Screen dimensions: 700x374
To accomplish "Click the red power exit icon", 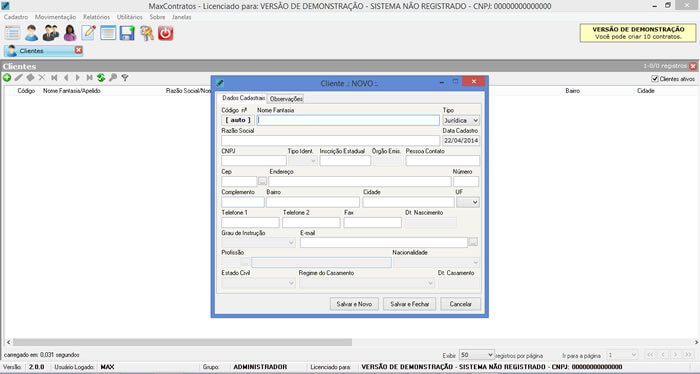I will click(166, 33).
